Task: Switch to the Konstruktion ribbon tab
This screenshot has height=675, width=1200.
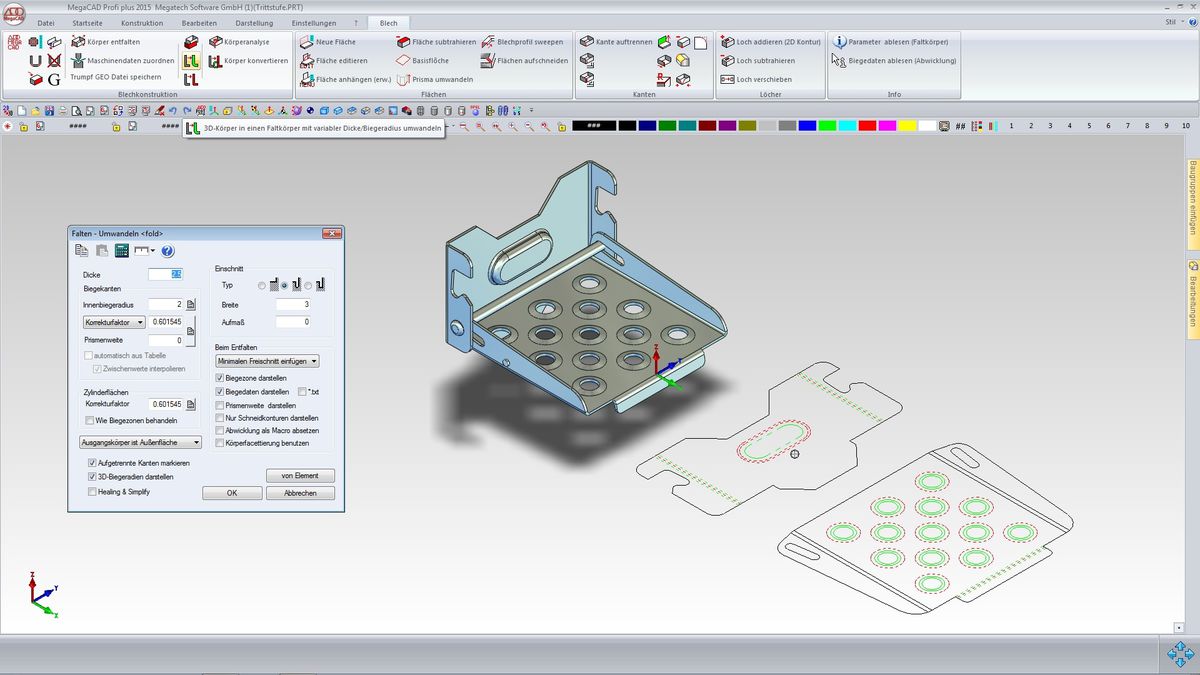Action: coord(142,22)
